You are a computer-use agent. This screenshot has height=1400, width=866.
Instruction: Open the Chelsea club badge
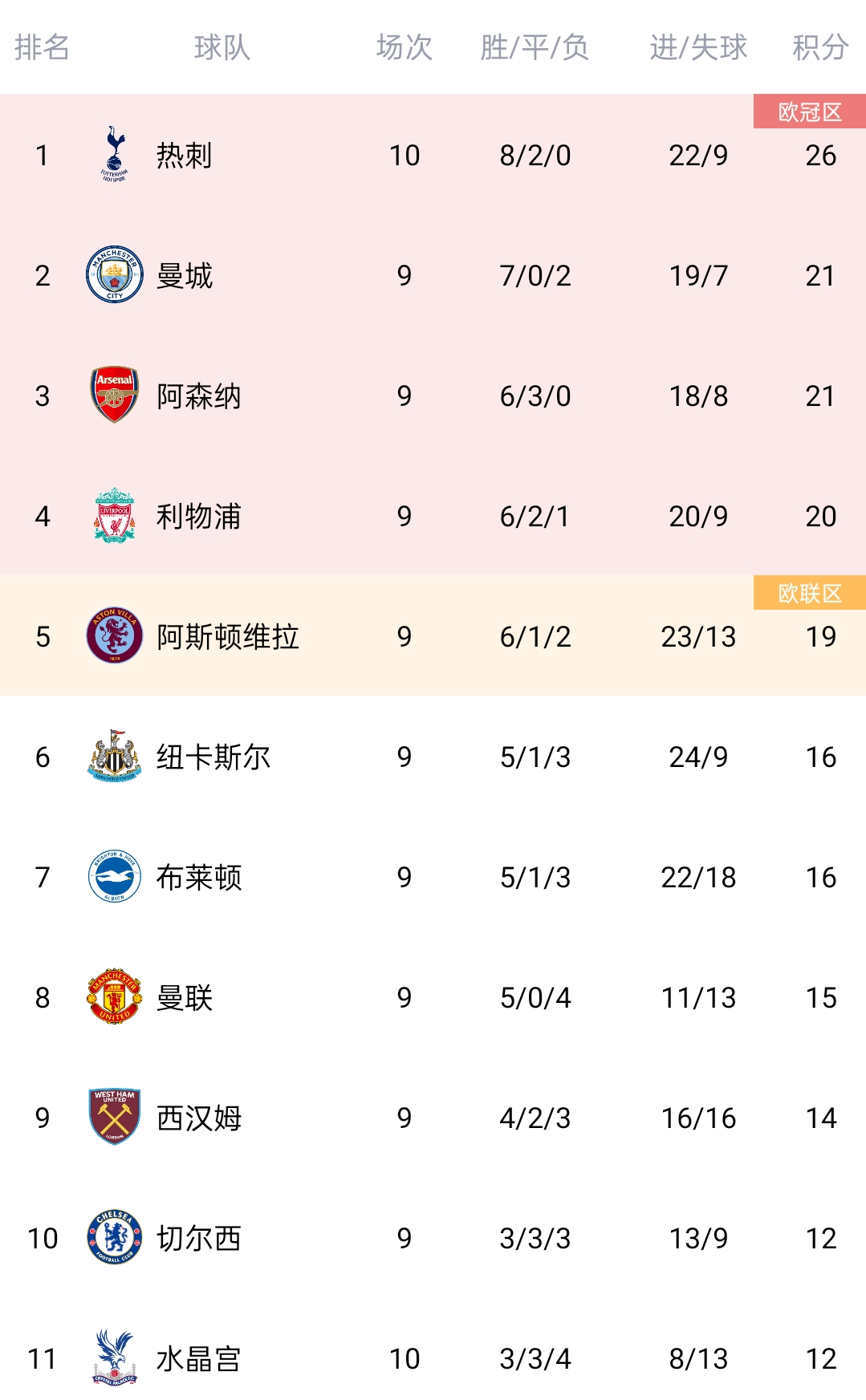pos(114,1237)
